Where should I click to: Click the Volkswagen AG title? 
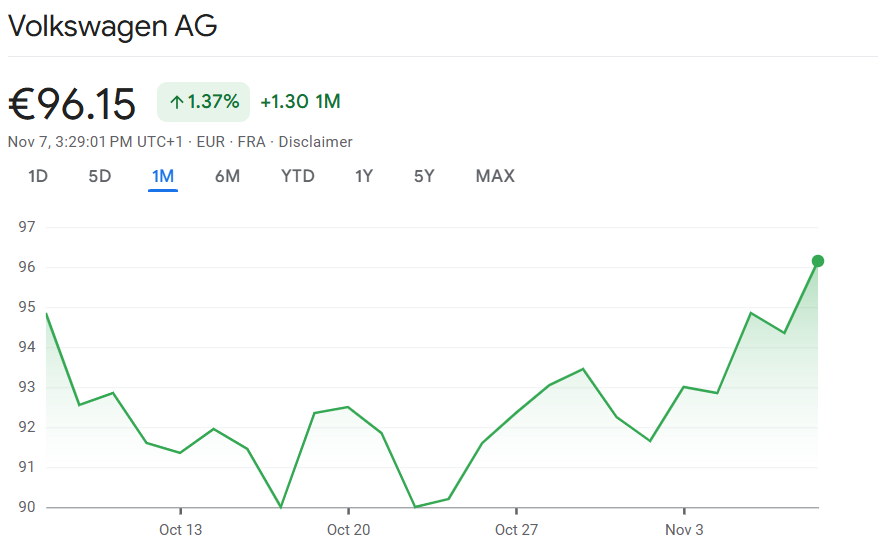[113, 26]
